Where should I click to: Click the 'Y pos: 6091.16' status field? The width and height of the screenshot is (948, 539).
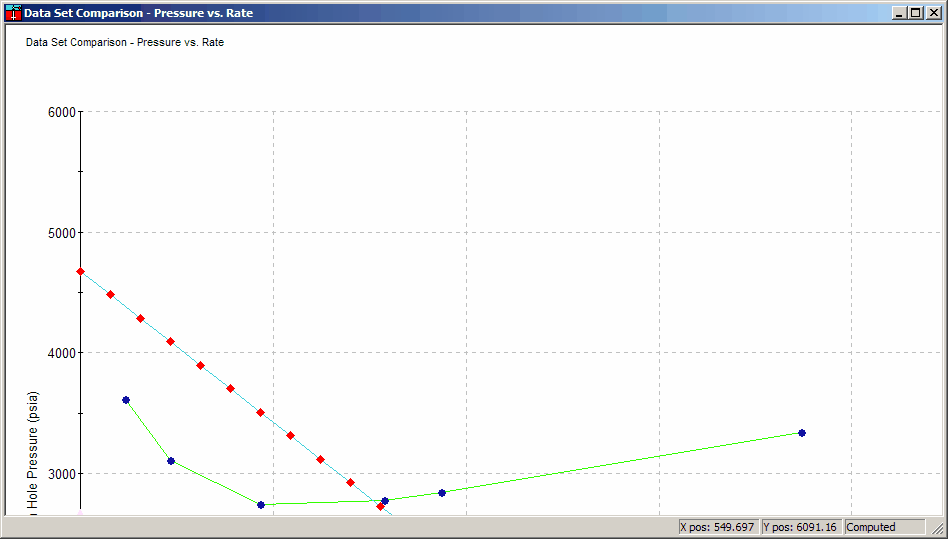[x=802, y=527]
